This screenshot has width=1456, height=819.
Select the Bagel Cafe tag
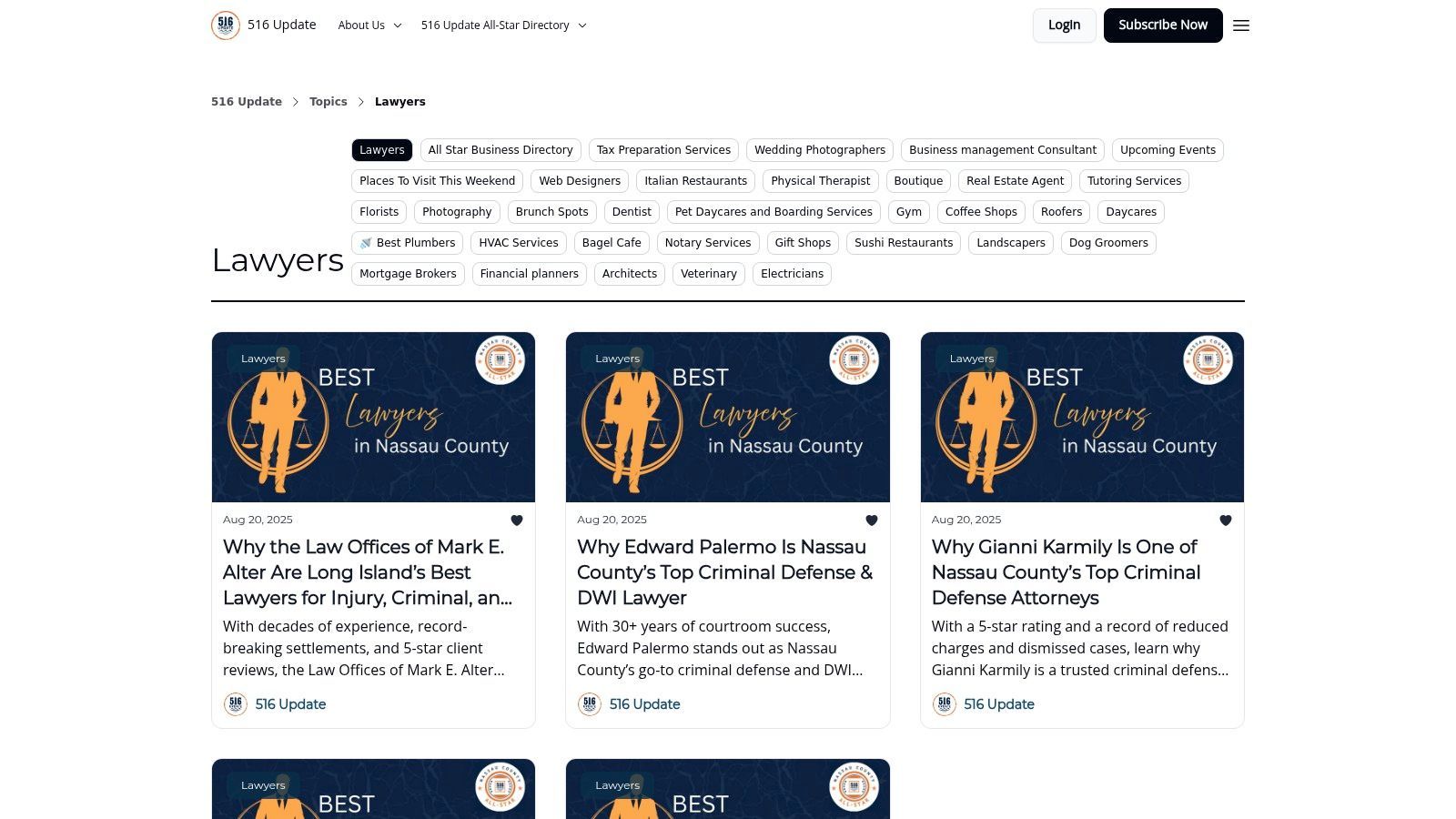point(612,243)
